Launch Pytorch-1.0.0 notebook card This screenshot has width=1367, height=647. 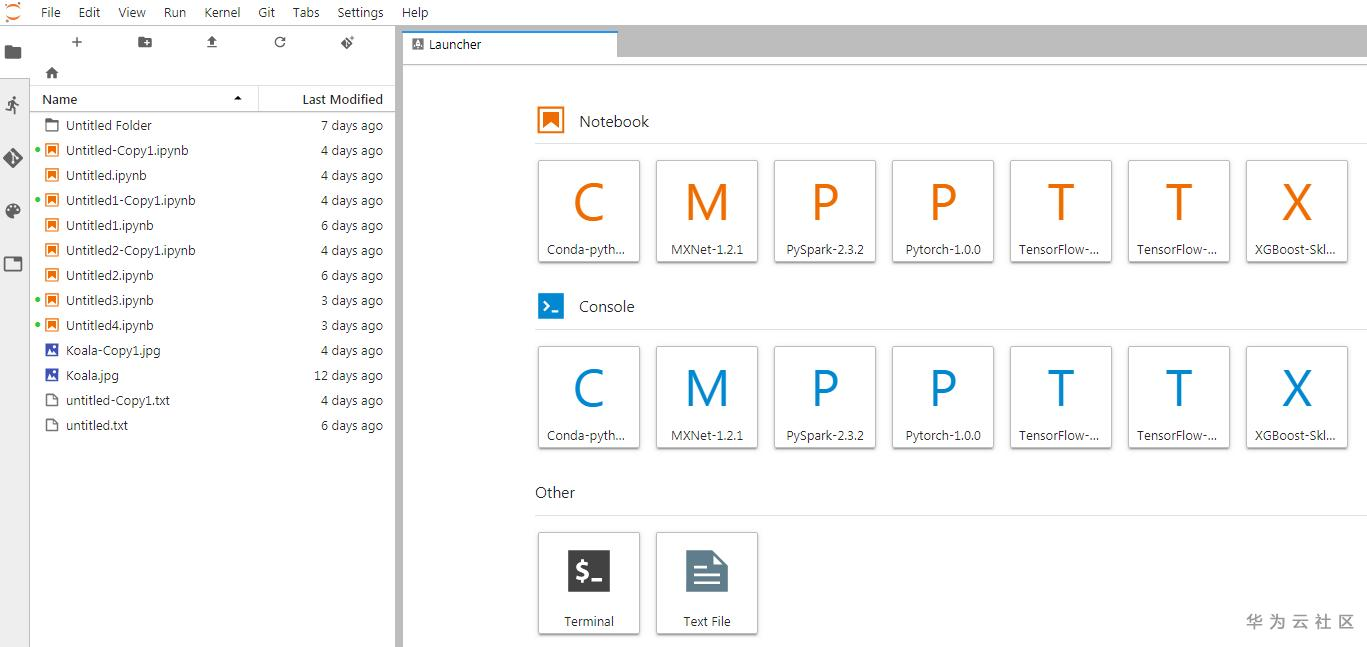click(x=943, y=211)
